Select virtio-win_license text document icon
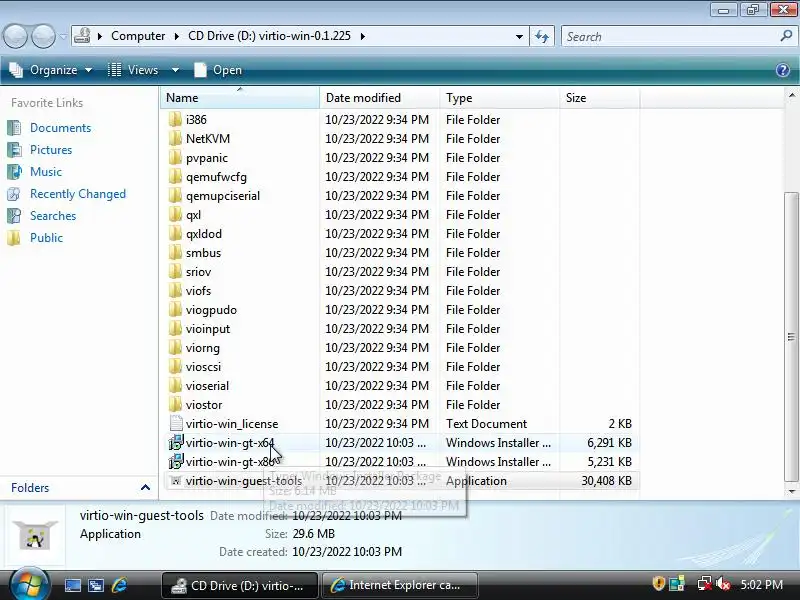This screenshot has height=600, width=800. [176, 423]
